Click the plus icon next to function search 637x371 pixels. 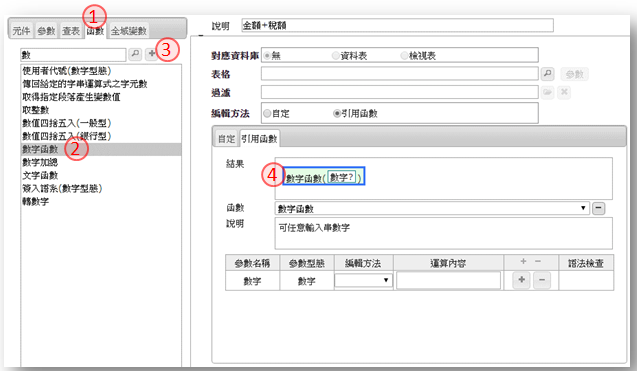151,54
